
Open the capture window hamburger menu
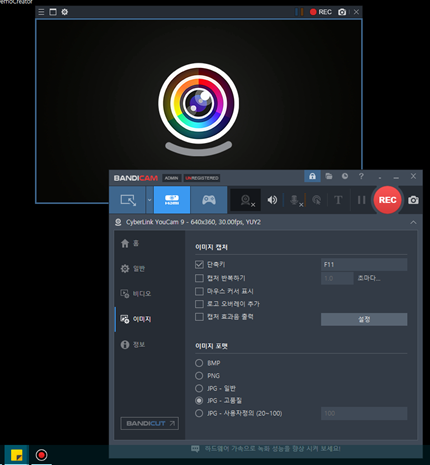(41, 12)
